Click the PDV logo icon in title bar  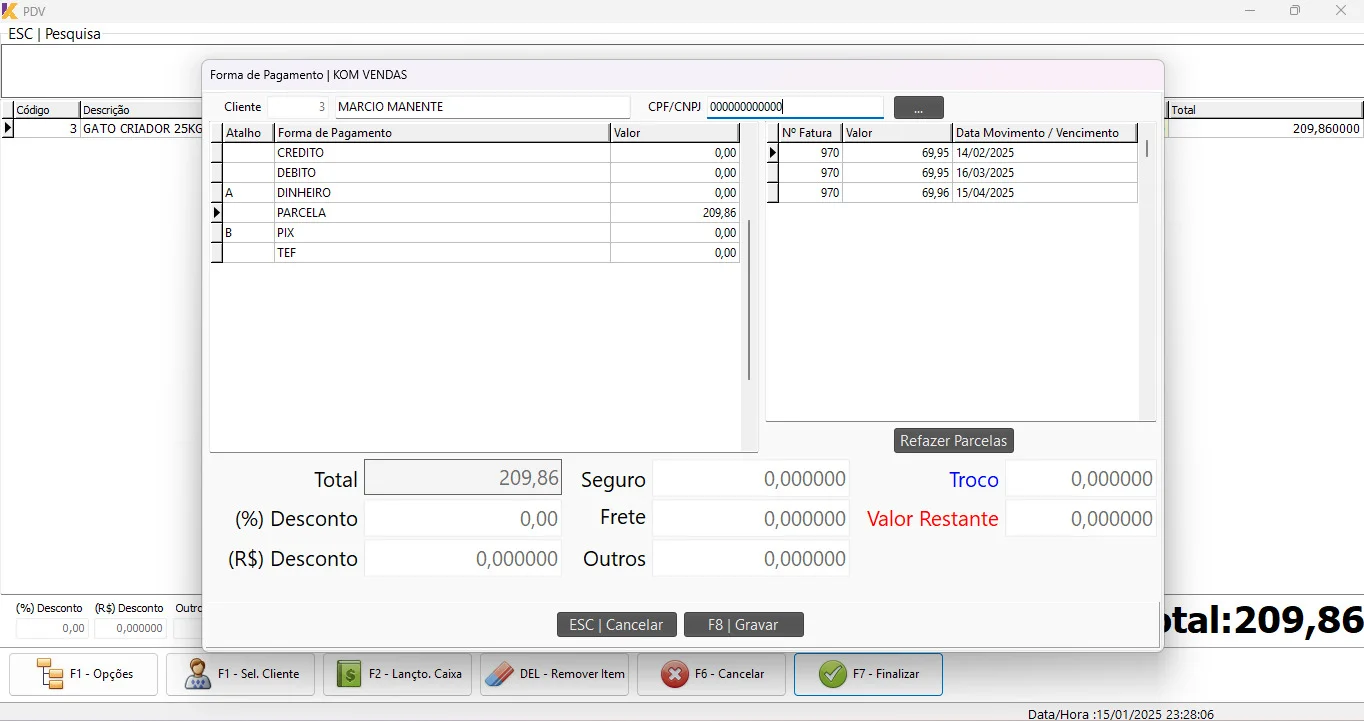point(10,10)
